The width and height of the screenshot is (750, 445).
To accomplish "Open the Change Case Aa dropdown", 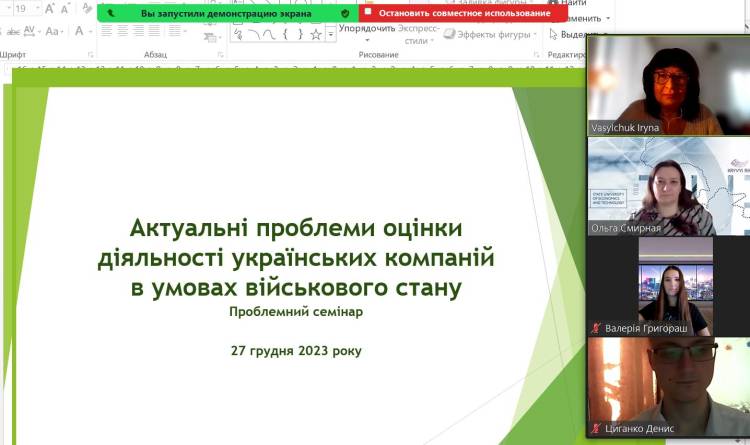I will pos(55,32).
